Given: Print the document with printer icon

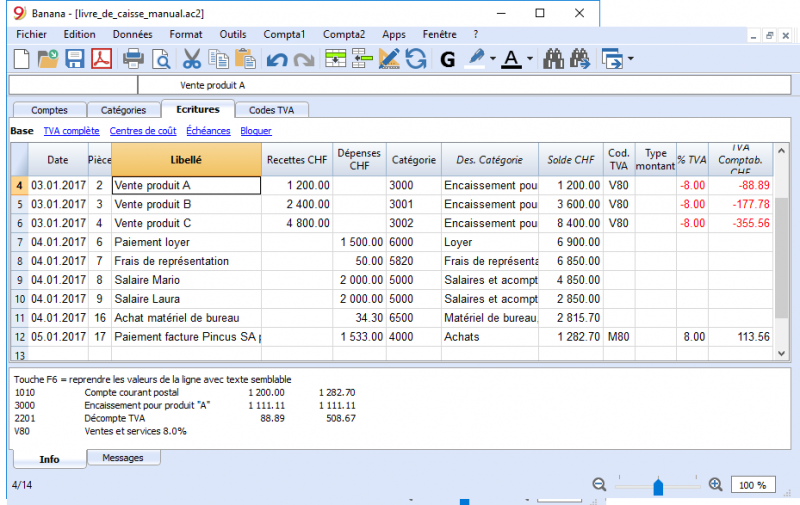Looking at the screenshot, I should 133,59.
